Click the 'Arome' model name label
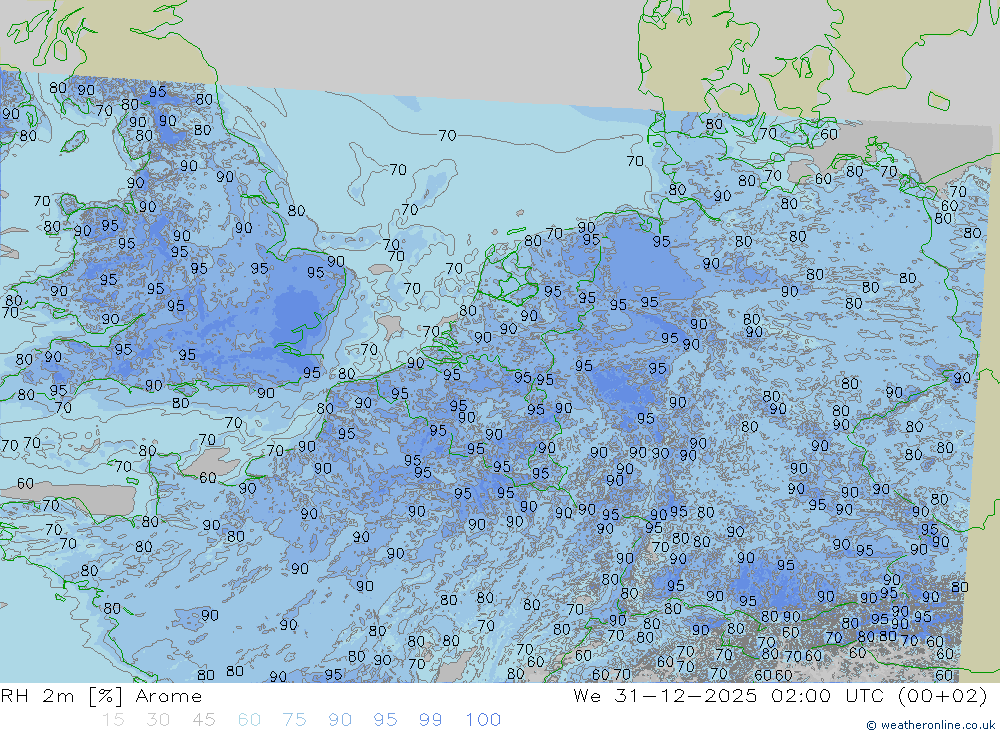This screenshot has width=1000, height=733. pyautogui.click(x=169, y=696)
